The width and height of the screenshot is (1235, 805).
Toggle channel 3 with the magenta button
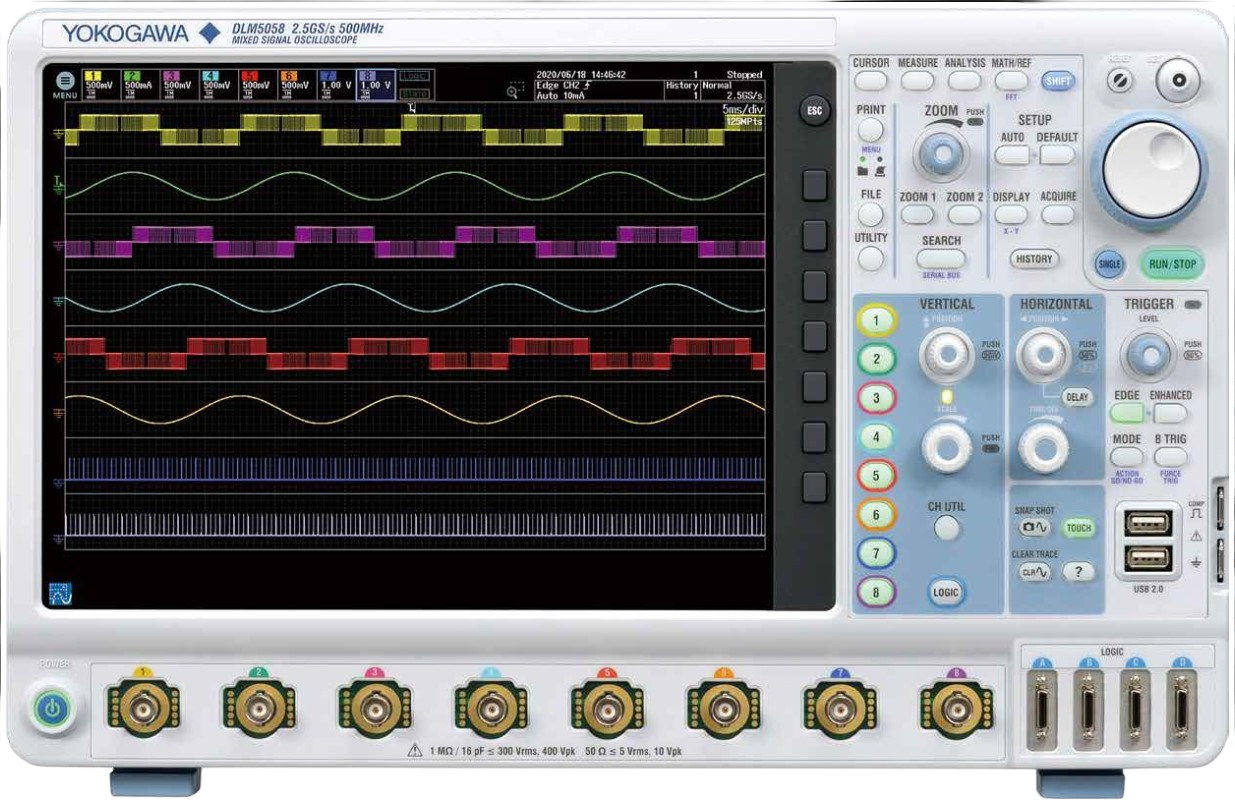tap(876, 397)
